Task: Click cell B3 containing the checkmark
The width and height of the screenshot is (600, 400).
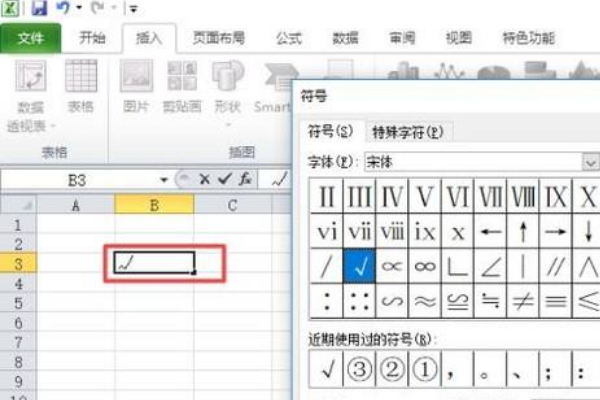Action: click(x=154, y=263)
